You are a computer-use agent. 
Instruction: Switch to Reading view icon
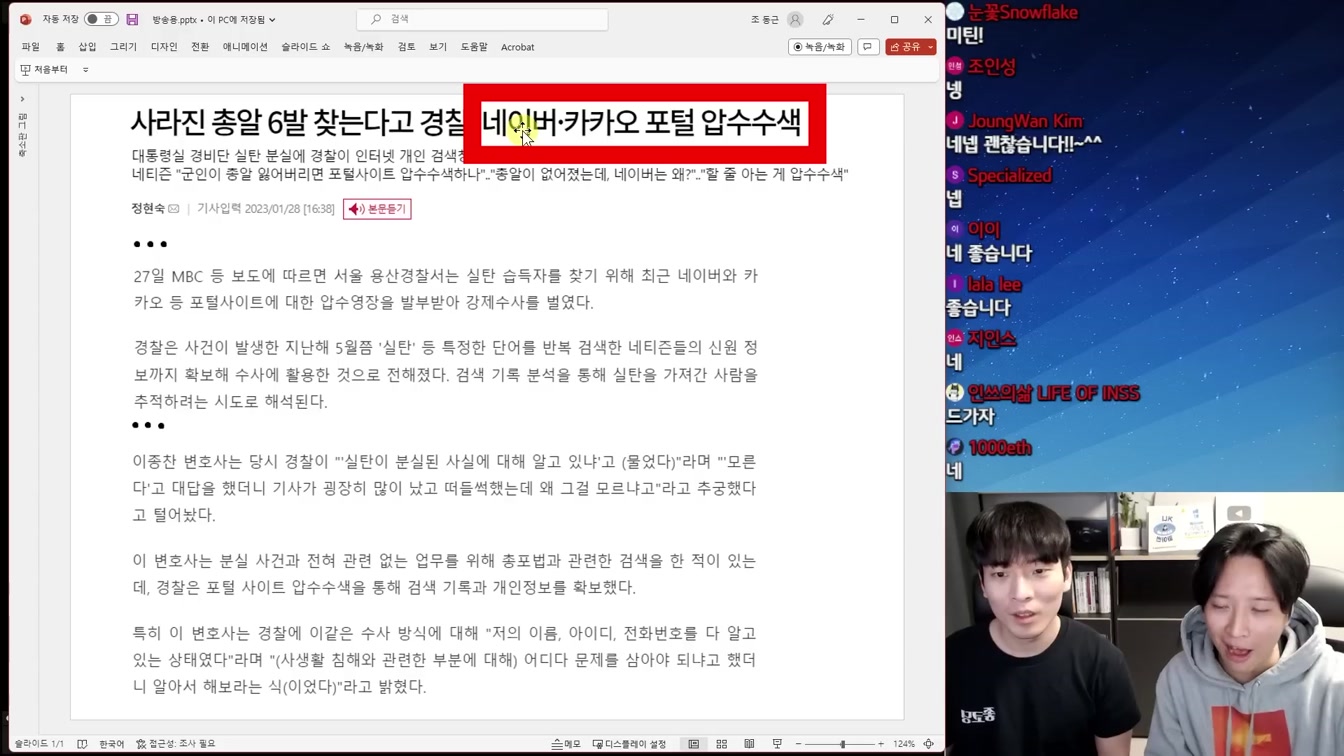coord(749,744)
